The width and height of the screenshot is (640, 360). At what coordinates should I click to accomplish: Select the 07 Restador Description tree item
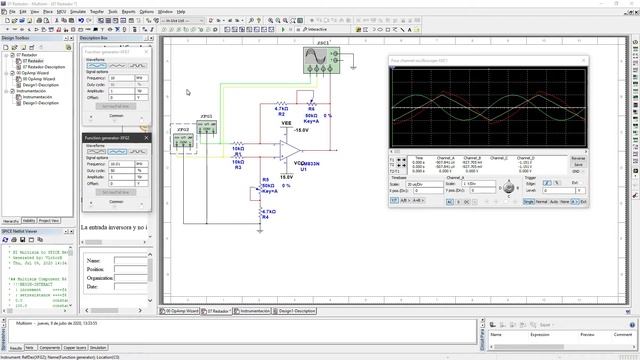point(44,67)
